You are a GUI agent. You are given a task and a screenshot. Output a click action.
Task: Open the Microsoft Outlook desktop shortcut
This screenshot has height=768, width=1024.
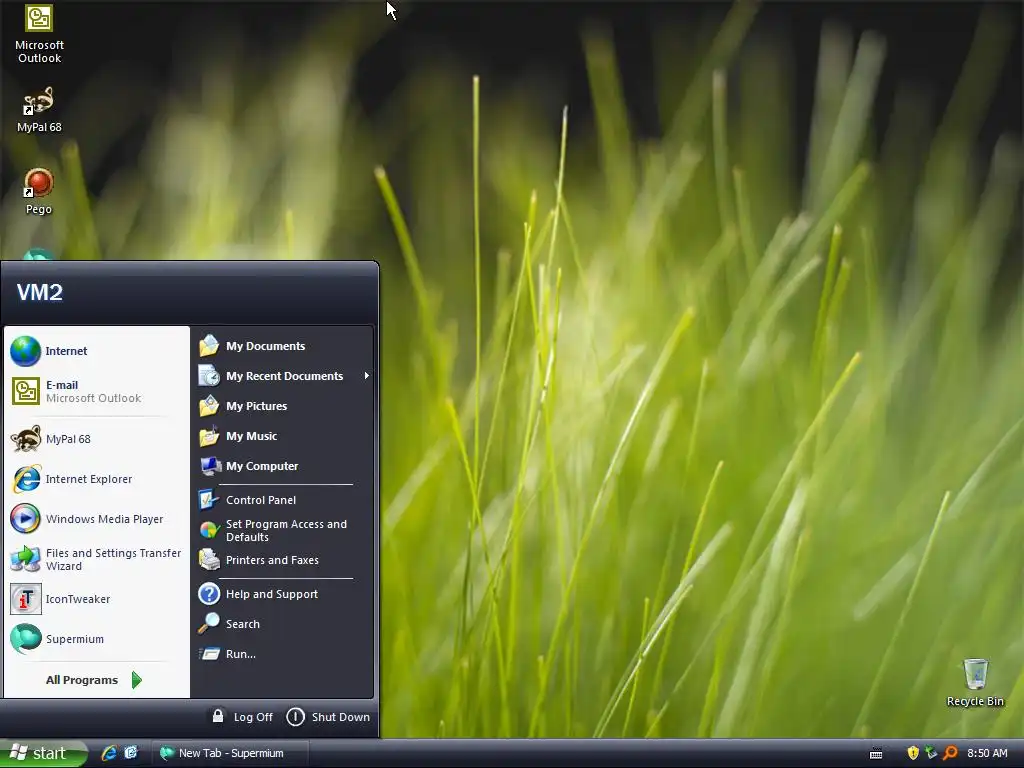pyautogui.click(x=39, y=34)
